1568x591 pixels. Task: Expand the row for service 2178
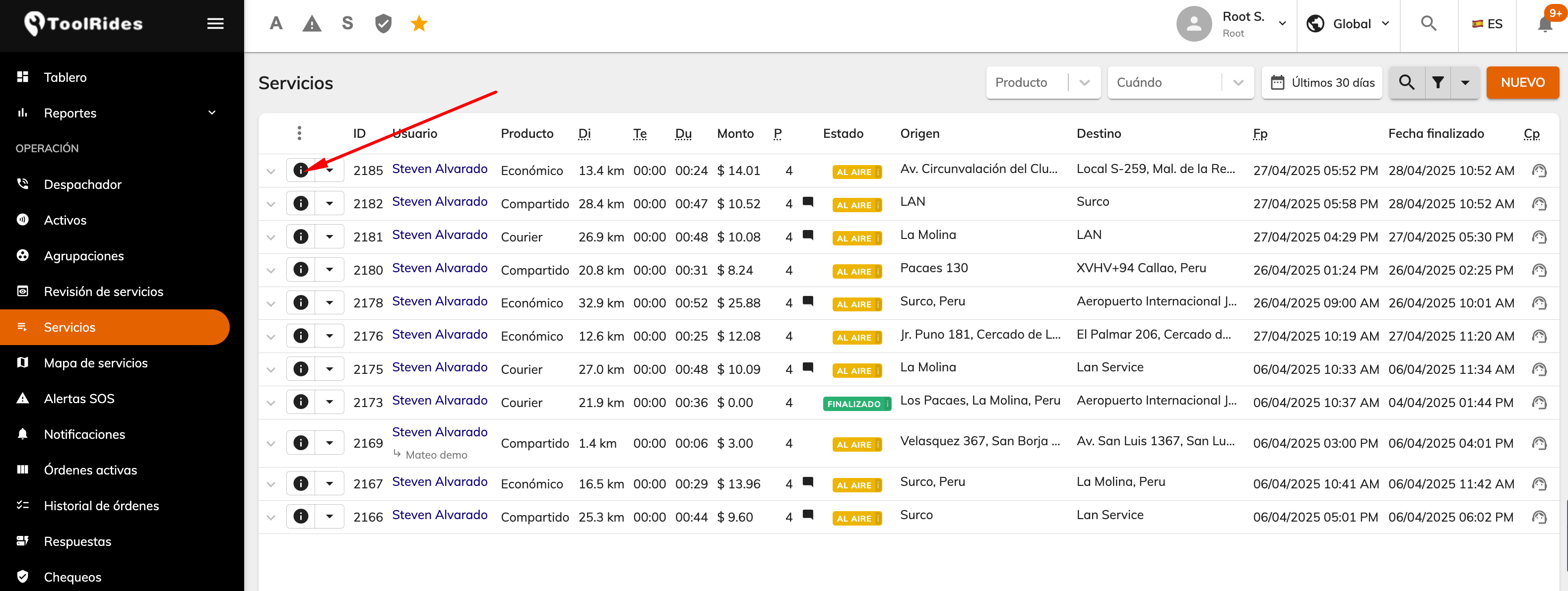point(271,303)
